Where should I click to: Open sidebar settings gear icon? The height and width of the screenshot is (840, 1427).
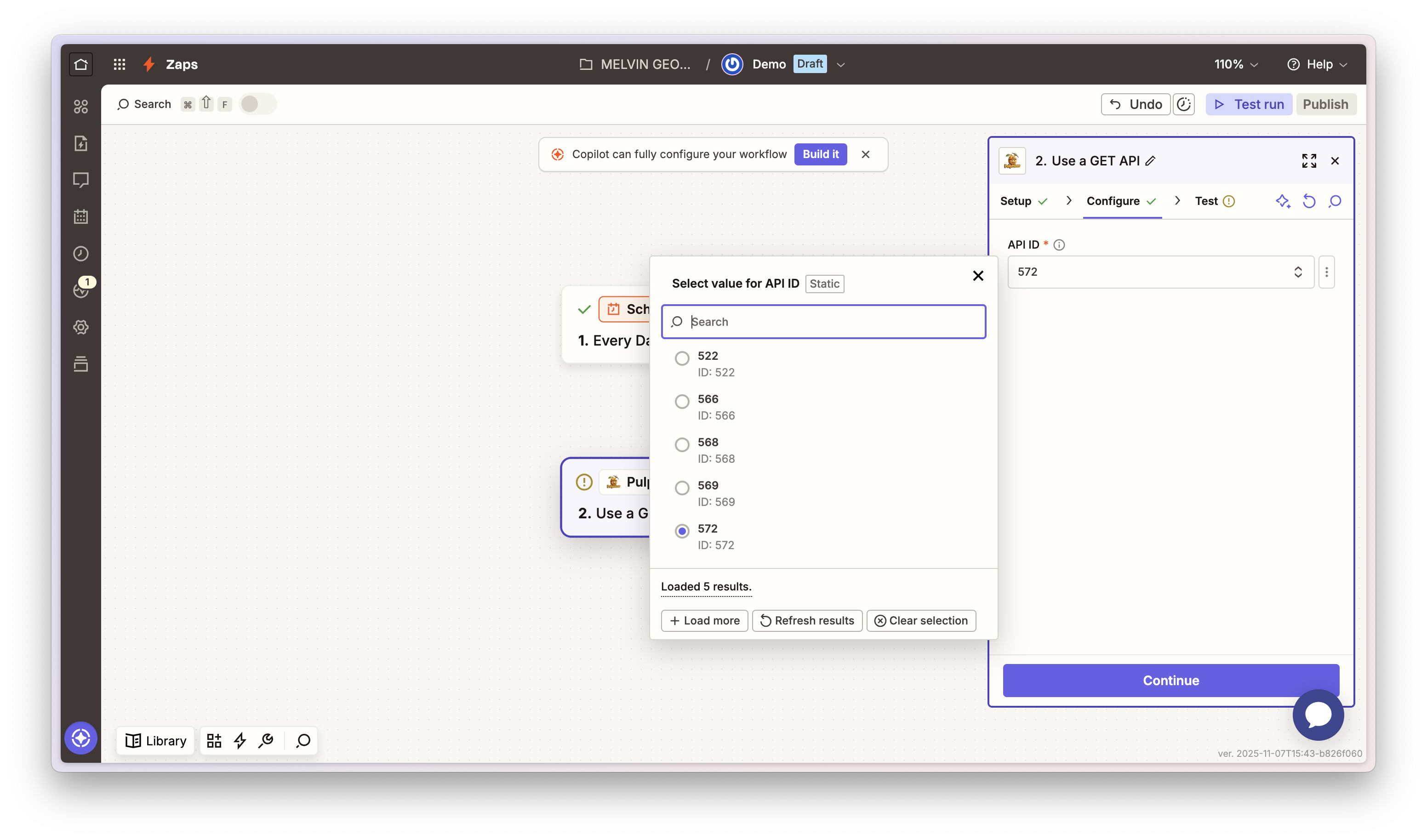point(80,327)
